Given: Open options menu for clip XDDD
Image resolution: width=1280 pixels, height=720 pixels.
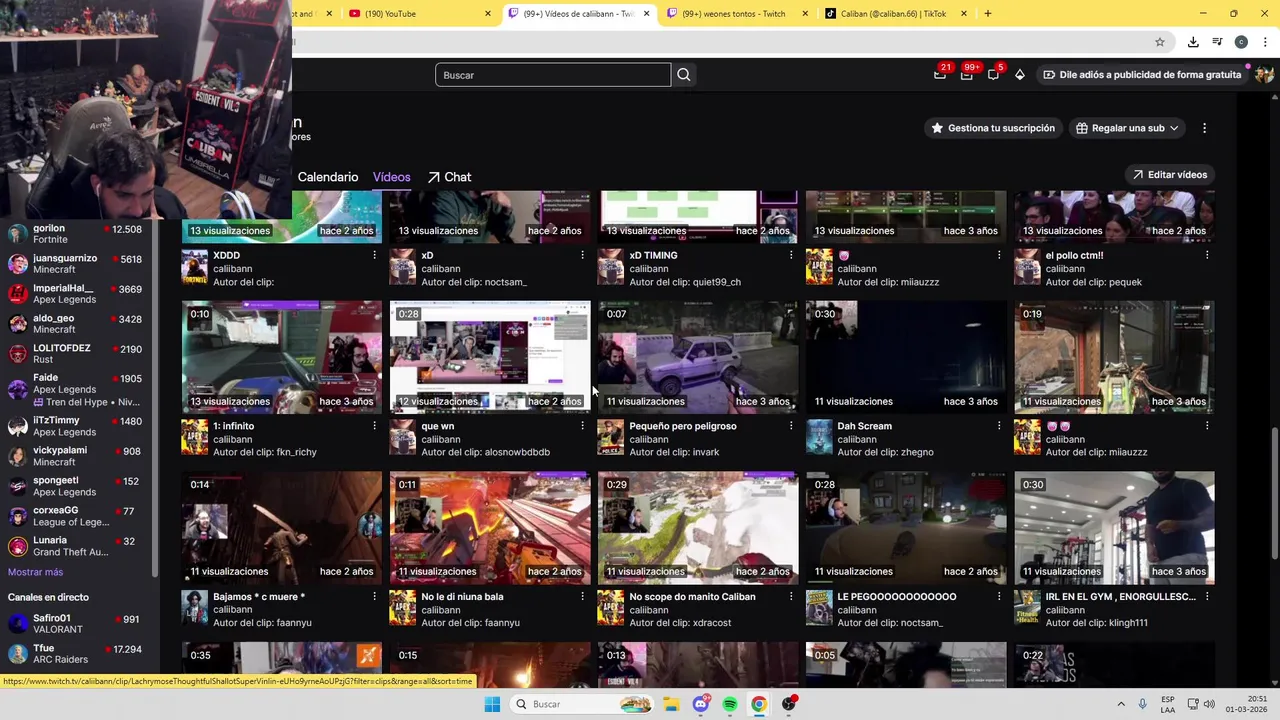Looking at the screenshot, I should point(374,255).
